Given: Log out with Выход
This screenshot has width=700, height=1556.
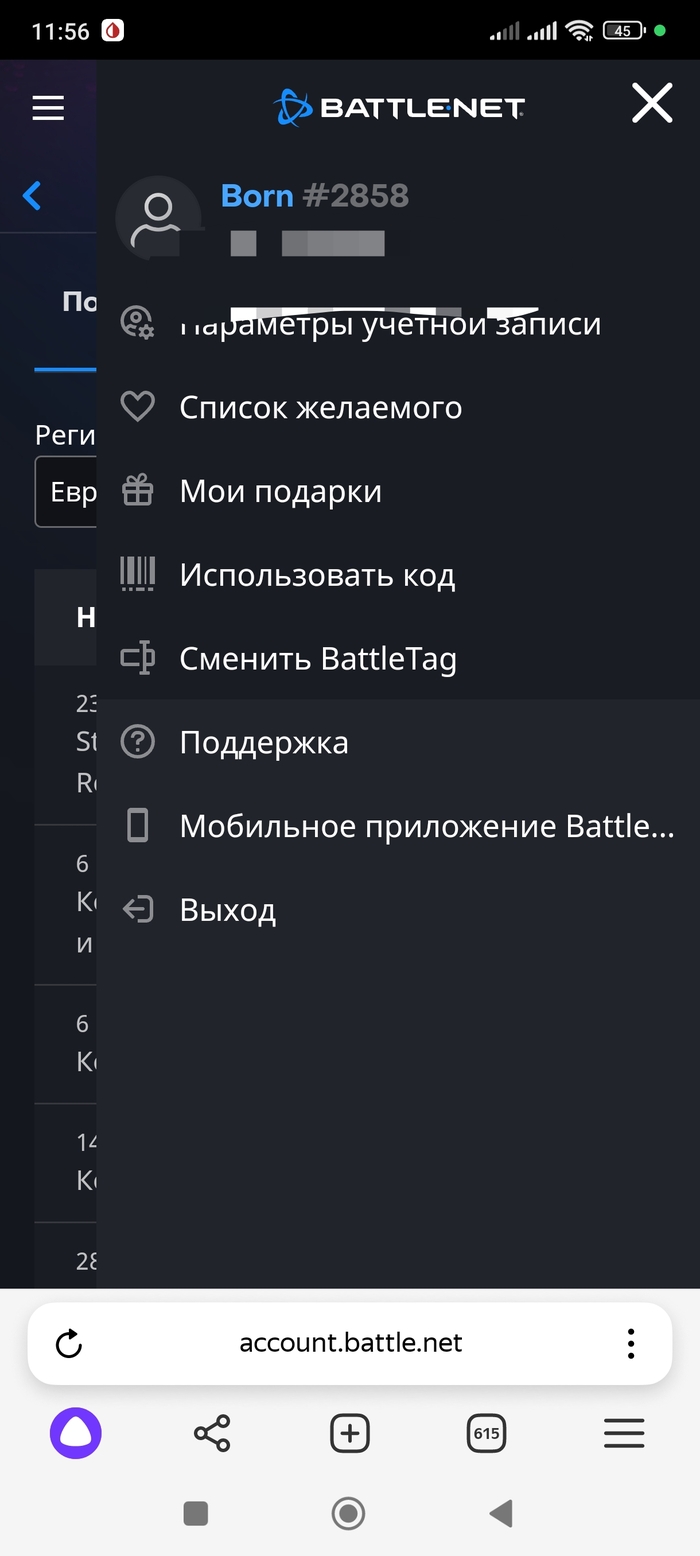Looking at the screenshot, I should 227,910.
